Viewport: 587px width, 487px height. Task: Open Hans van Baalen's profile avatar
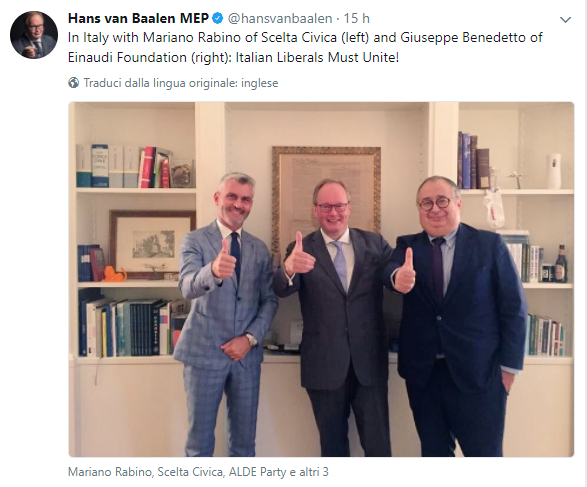[x=34, y=34]
